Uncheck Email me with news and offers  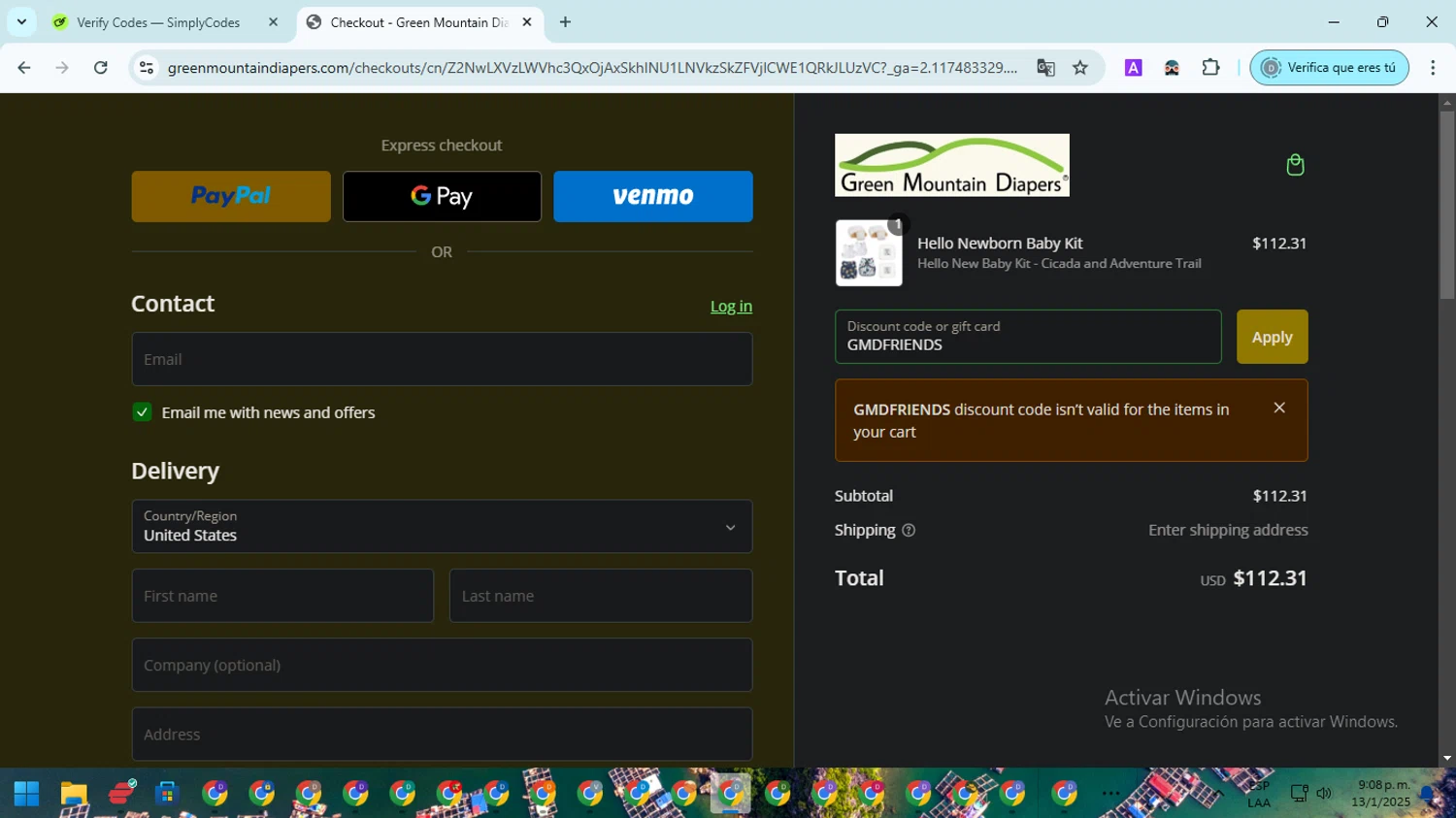click(142, 412)
